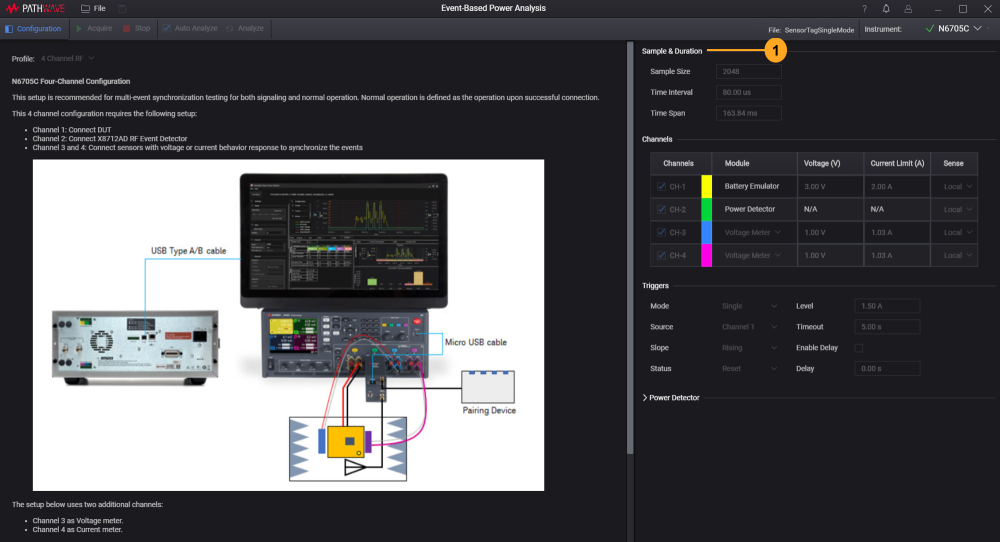This screenshot has height=542, width=1000.
Task: Expand the Power Detector section
Action: pos(645,398)
